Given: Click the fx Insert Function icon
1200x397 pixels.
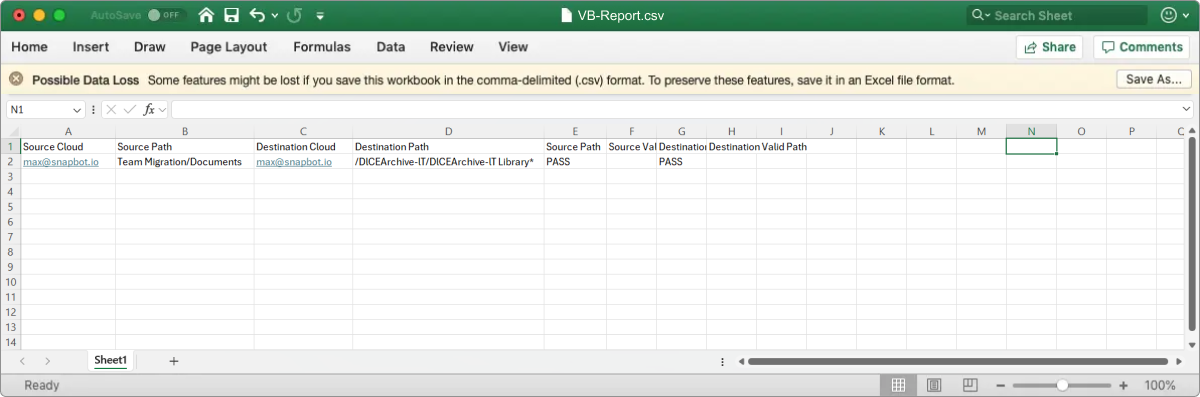Looking at the screenshot, I should click(x=149, y=109).
